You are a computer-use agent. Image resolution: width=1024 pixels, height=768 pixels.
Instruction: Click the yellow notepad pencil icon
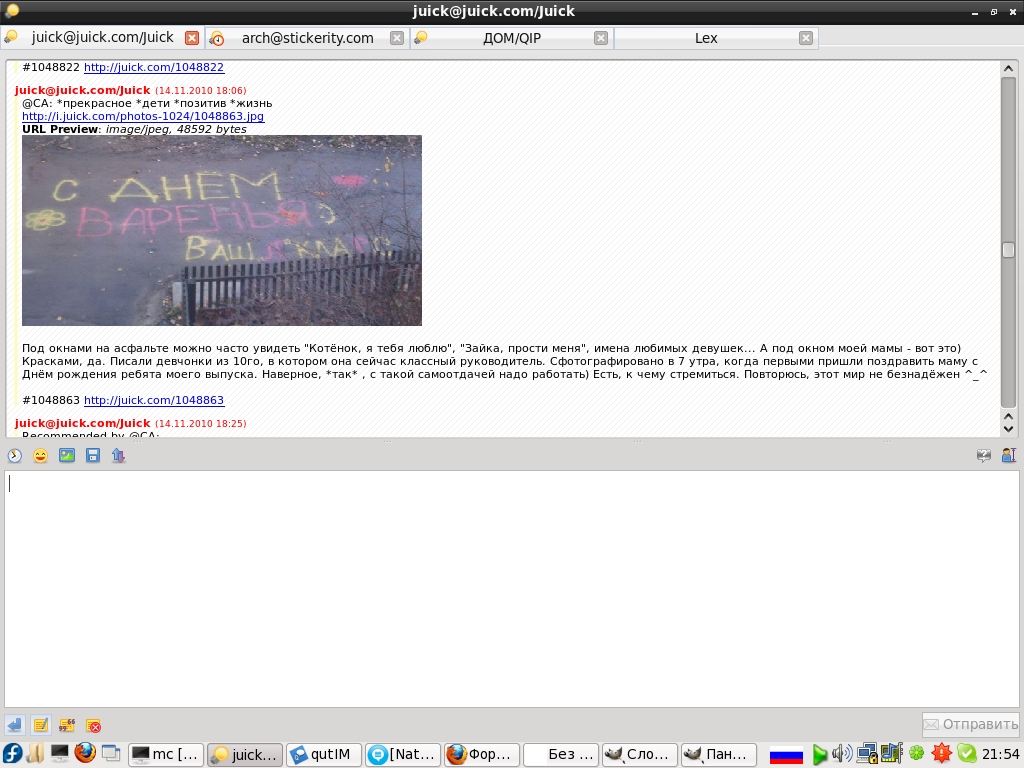[40, 725]
